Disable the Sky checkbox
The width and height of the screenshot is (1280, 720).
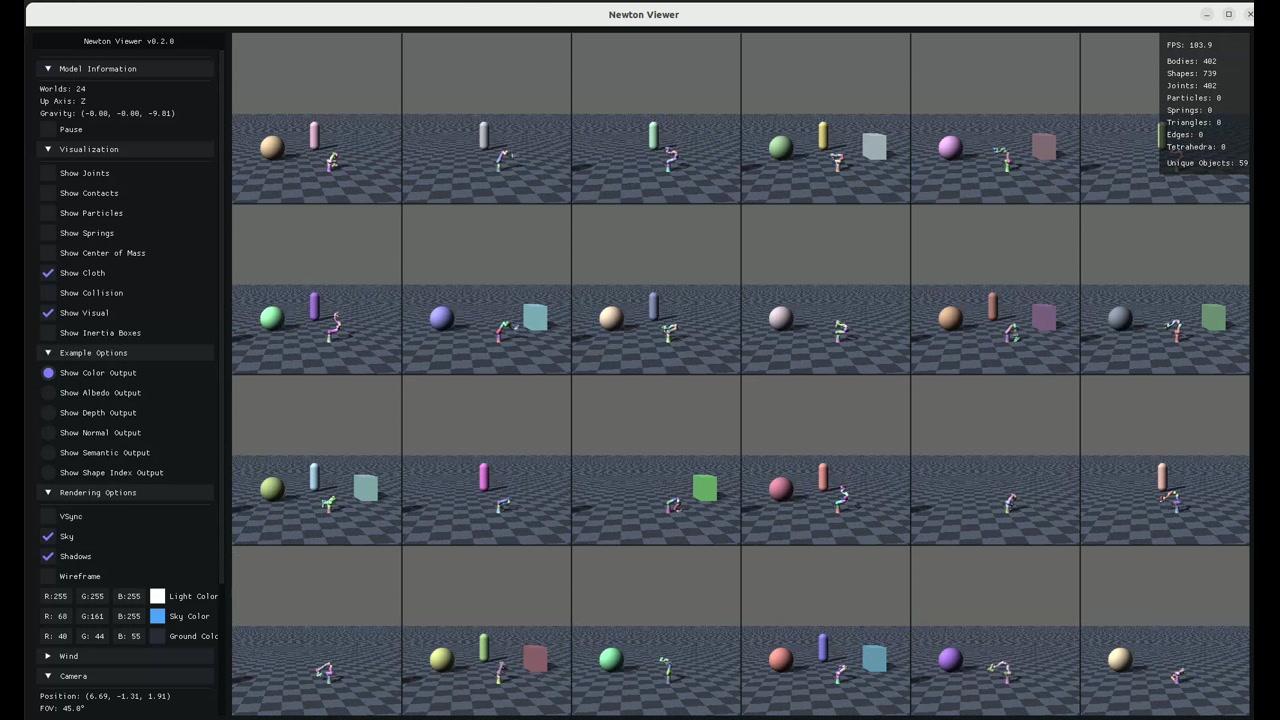(x=48, y=537)
